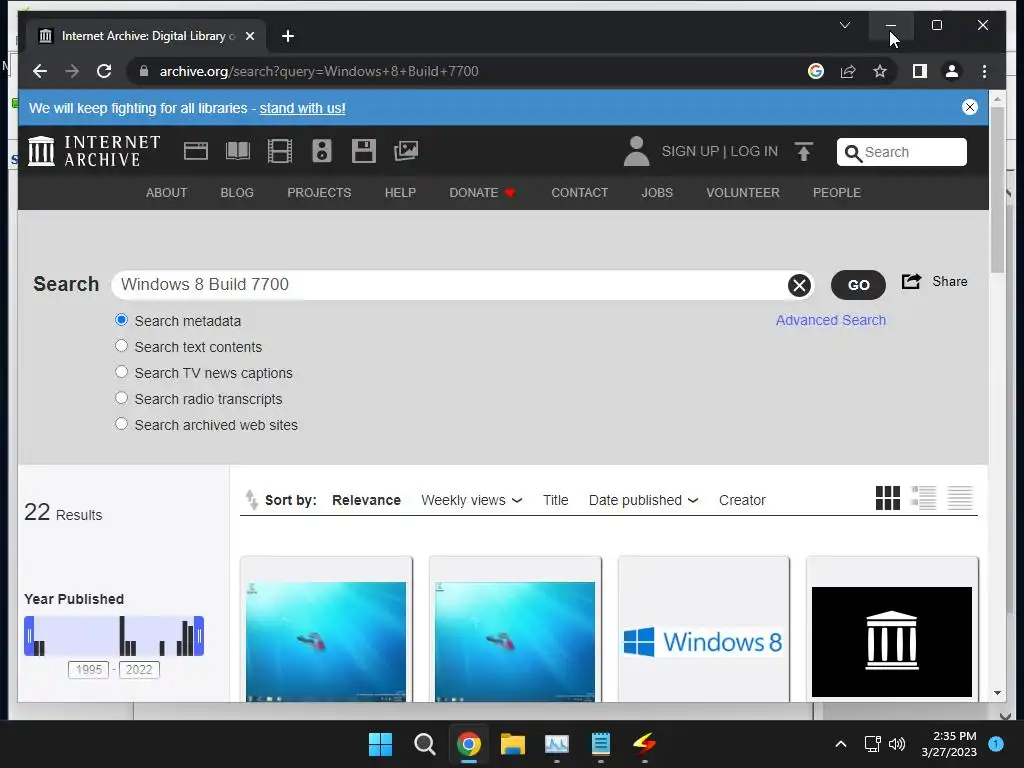1024x768 pixels.
Task: Share this page from the address bar
Action: click(848, 71)
